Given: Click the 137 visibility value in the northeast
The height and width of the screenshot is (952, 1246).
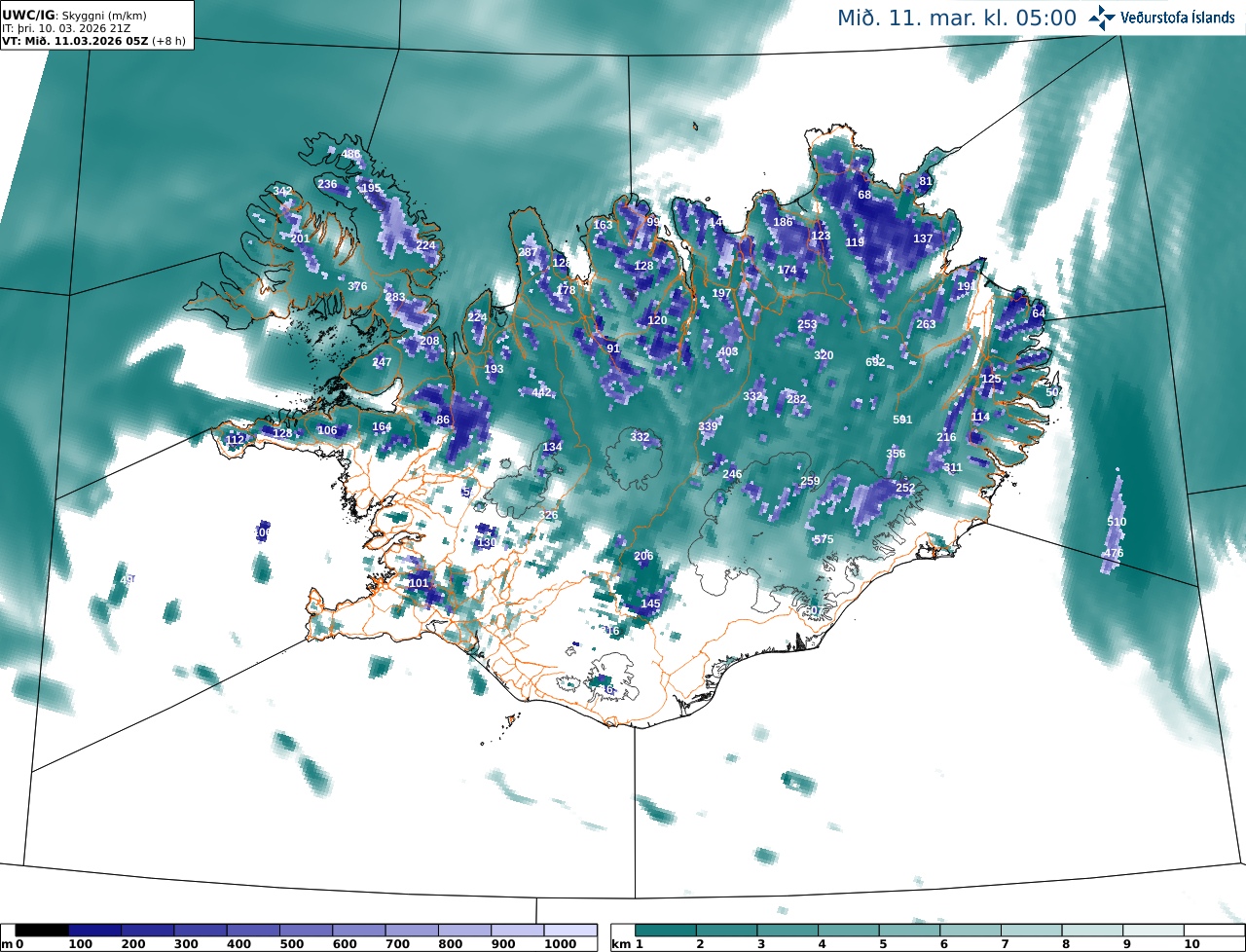Looking at the screenshot, I should [x=923, y=238].
